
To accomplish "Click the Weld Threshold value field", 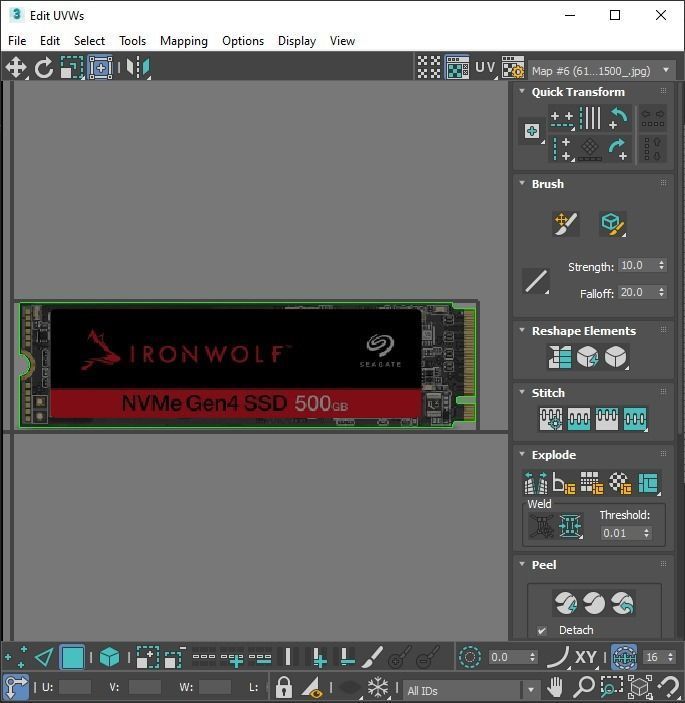I will [x=620, y=533].
